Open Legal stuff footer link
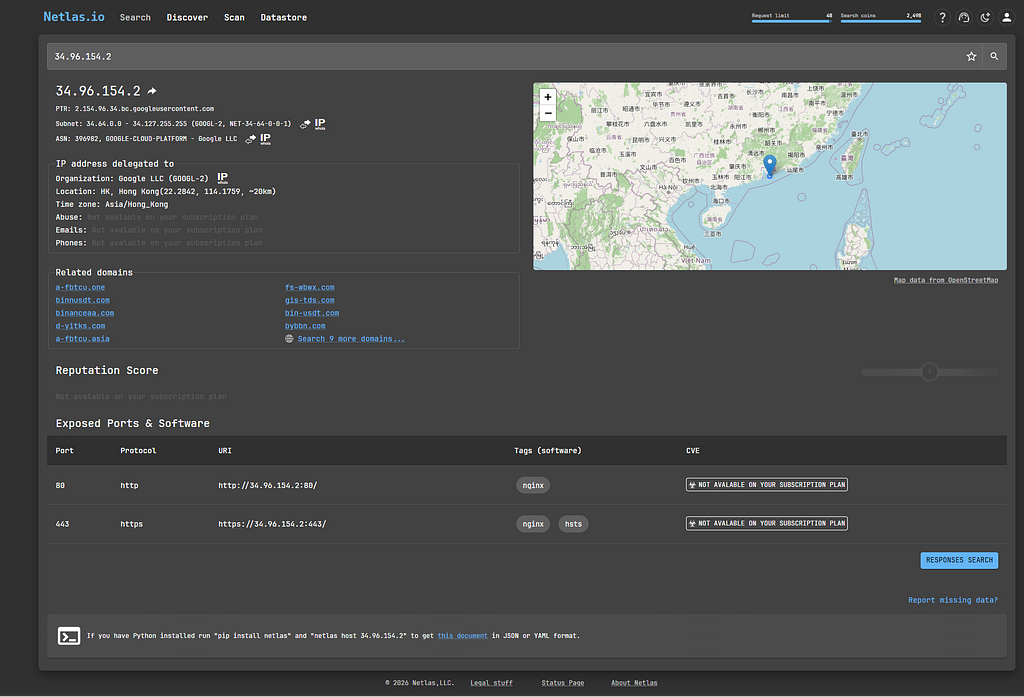This screenshot has height=697, width=1024. tap(491, 683)
